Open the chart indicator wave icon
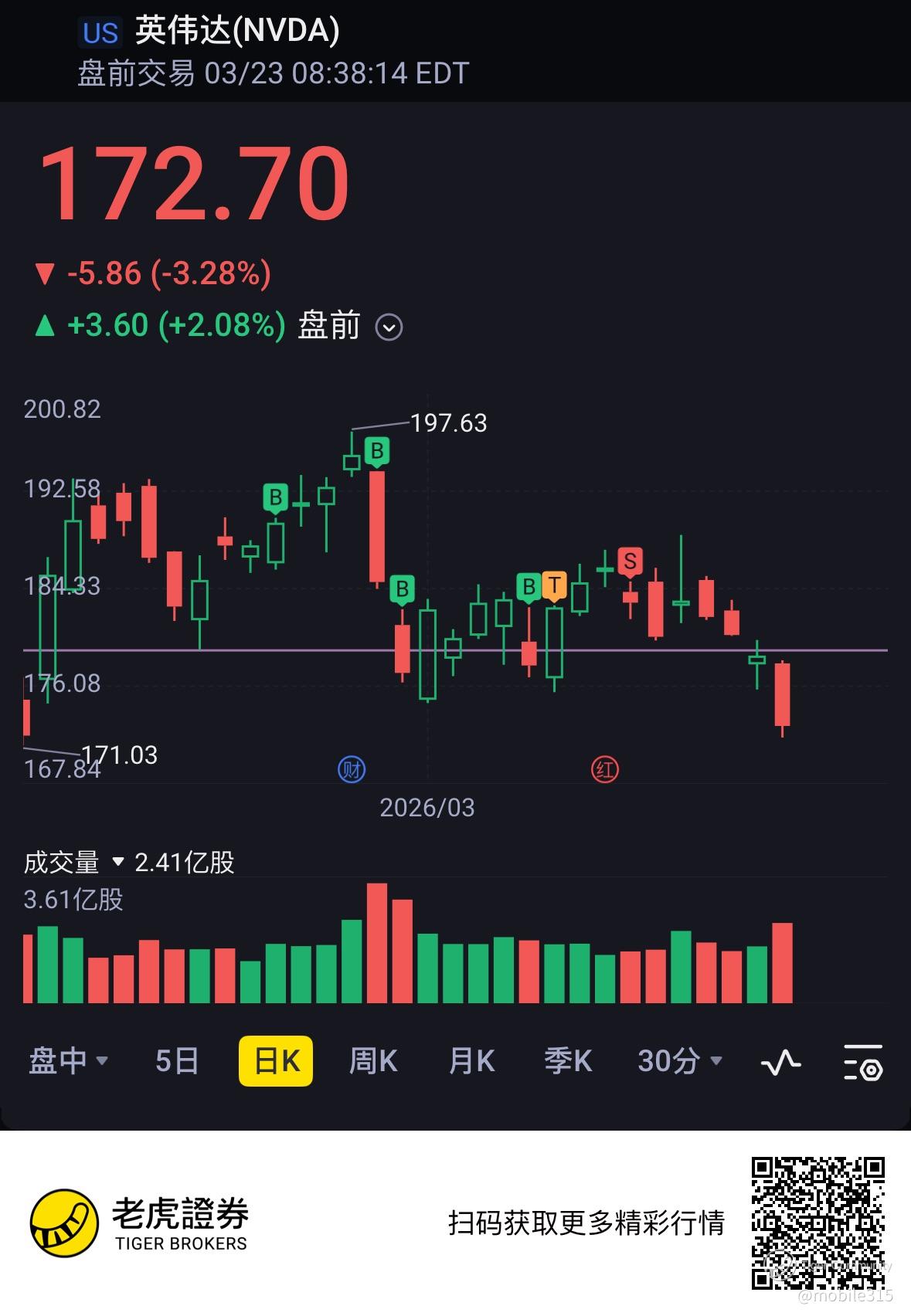The image size is (911, 1316). pos(780,1063)
